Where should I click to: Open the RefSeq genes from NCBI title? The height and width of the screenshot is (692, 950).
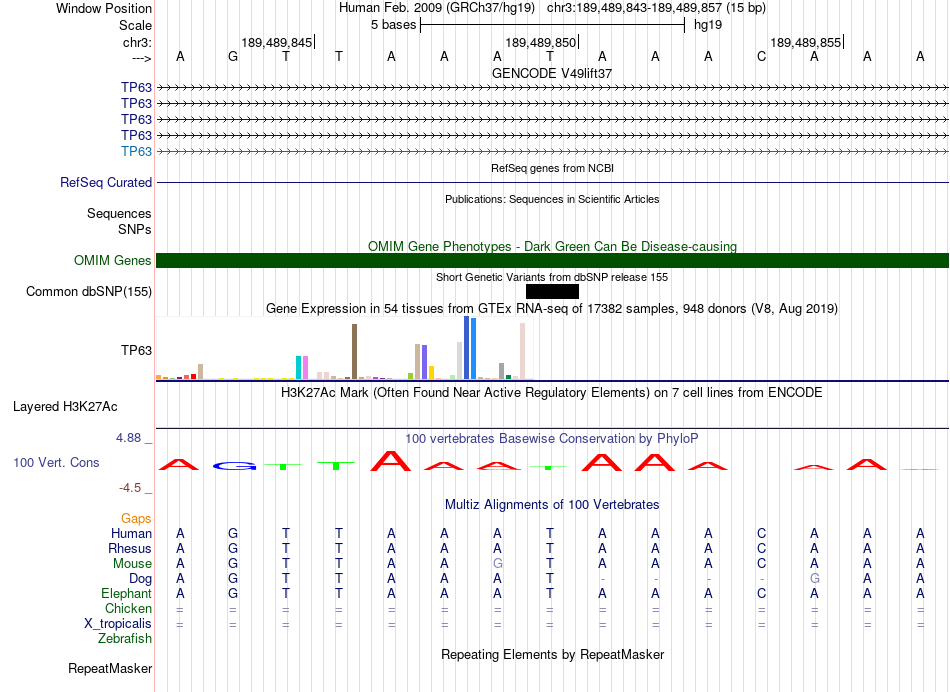(x=552, y=168)
